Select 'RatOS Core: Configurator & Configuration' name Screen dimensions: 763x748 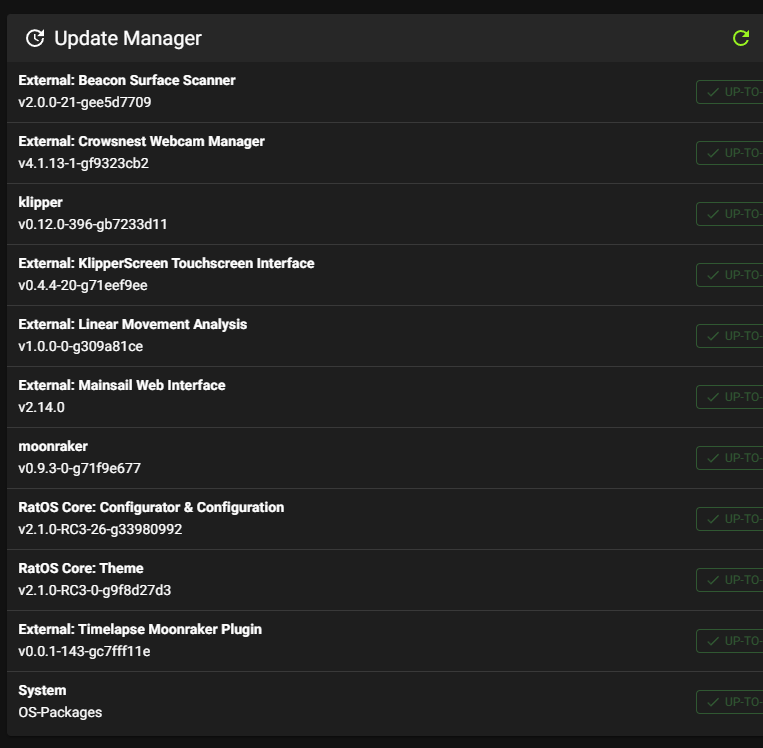tap(151, 507)
